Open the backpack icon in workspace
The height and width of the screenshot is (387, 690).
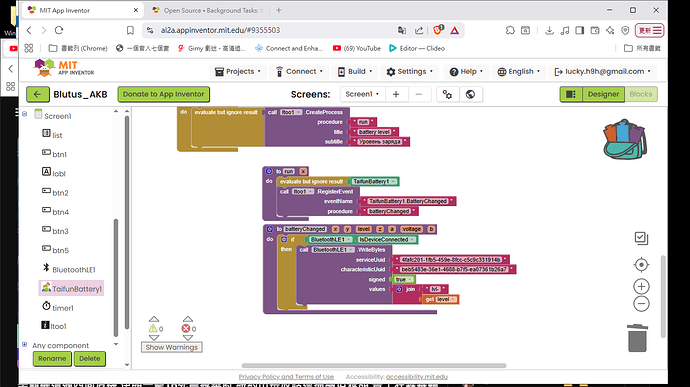tap(624, 140)
